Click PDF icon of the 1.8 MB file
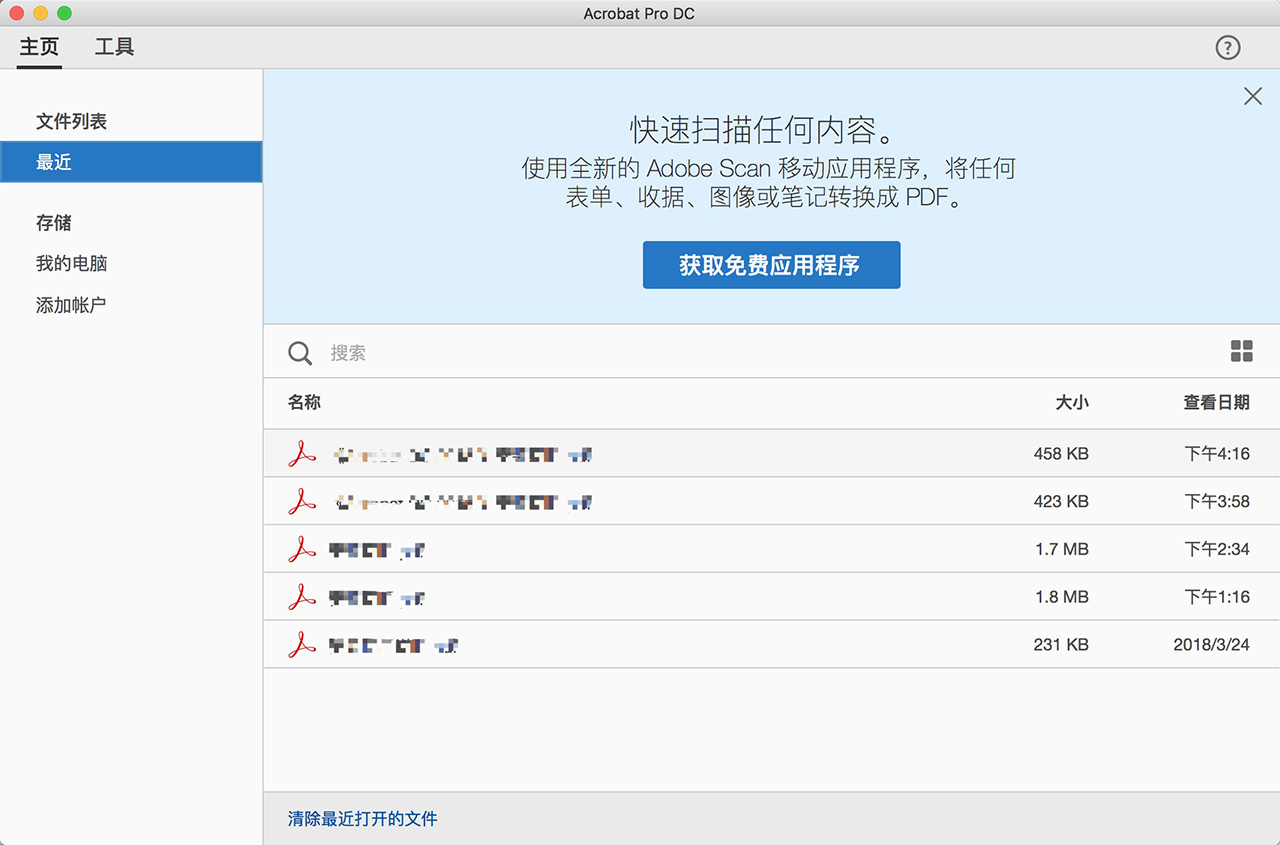This screenshot has height=845, width=1280. point(302,597)
